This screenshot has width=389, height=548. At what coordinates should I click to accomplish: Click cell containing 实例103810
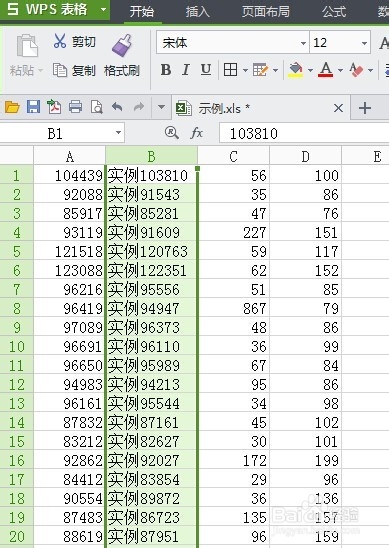pos(151,175)
